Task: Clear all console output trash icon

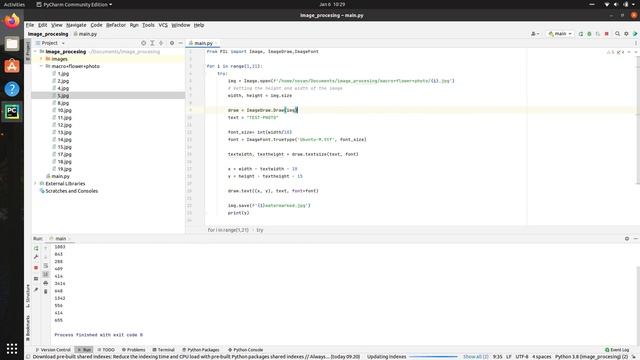Action: pos(46,291)
